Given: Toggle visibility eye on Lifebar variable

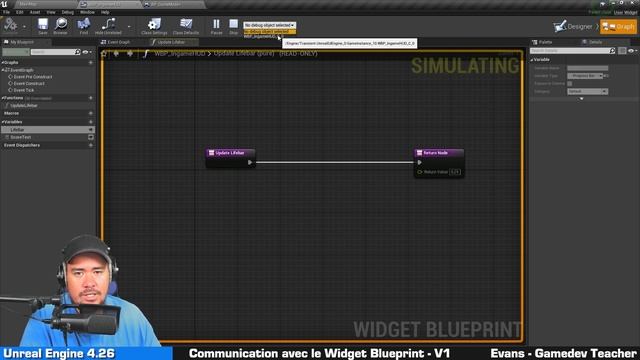Looking at the screenshot, I should click(x=91, y=129).
